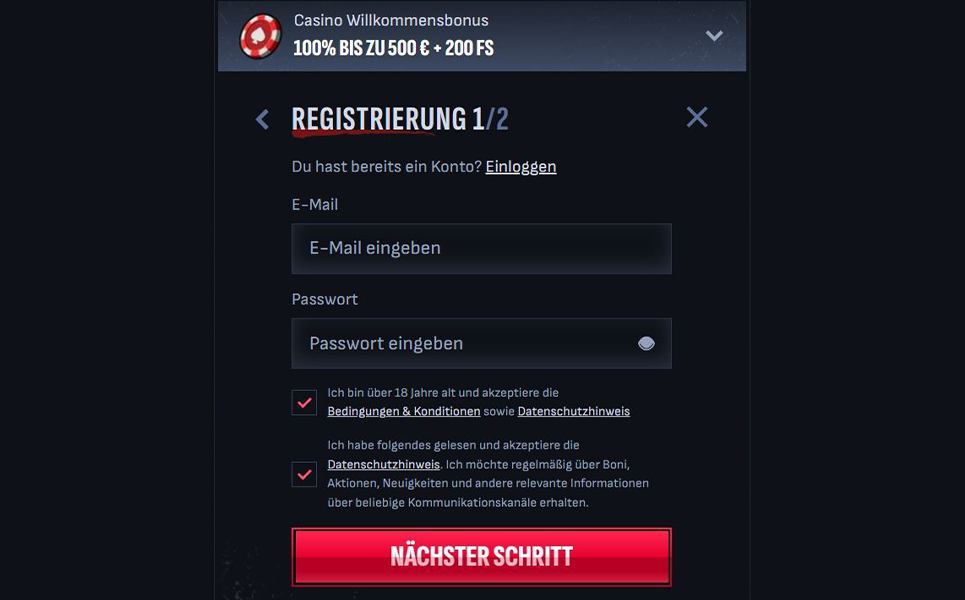This screenshot has width=965, height=600.
Task: Focus the E-Mail eingeben field
Action: click(x=481, y=249)
